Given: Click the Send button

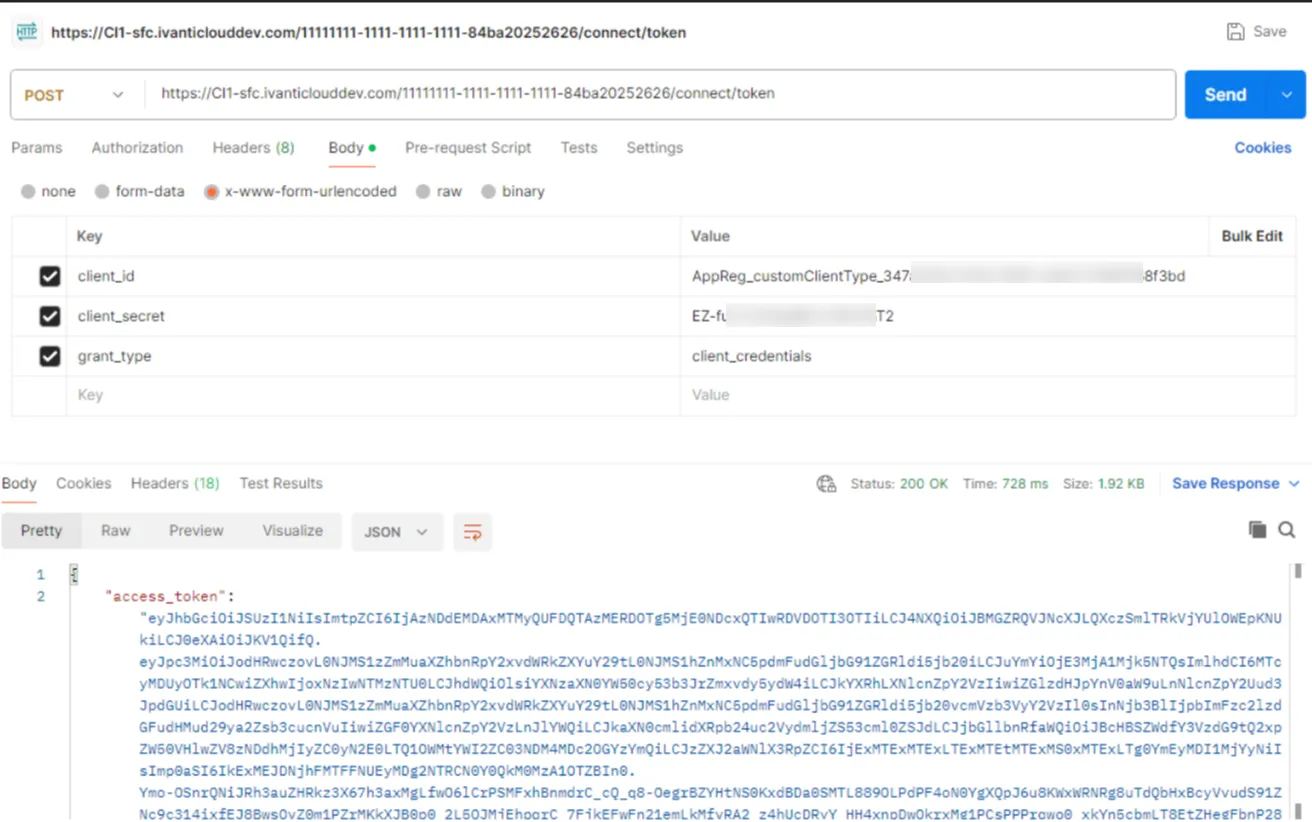Looking at the screenshot, I should coord(1226,95).
